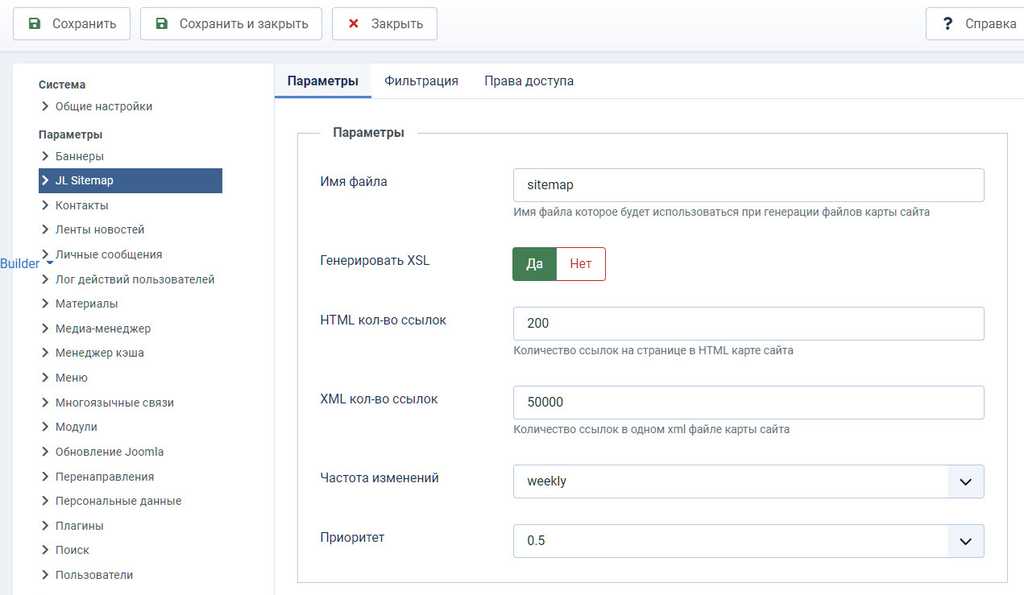Image resolution: width=1024 pixels, height=595 pixels.
Task: Open Менеджер кэша settings
Action: (99, 353)
